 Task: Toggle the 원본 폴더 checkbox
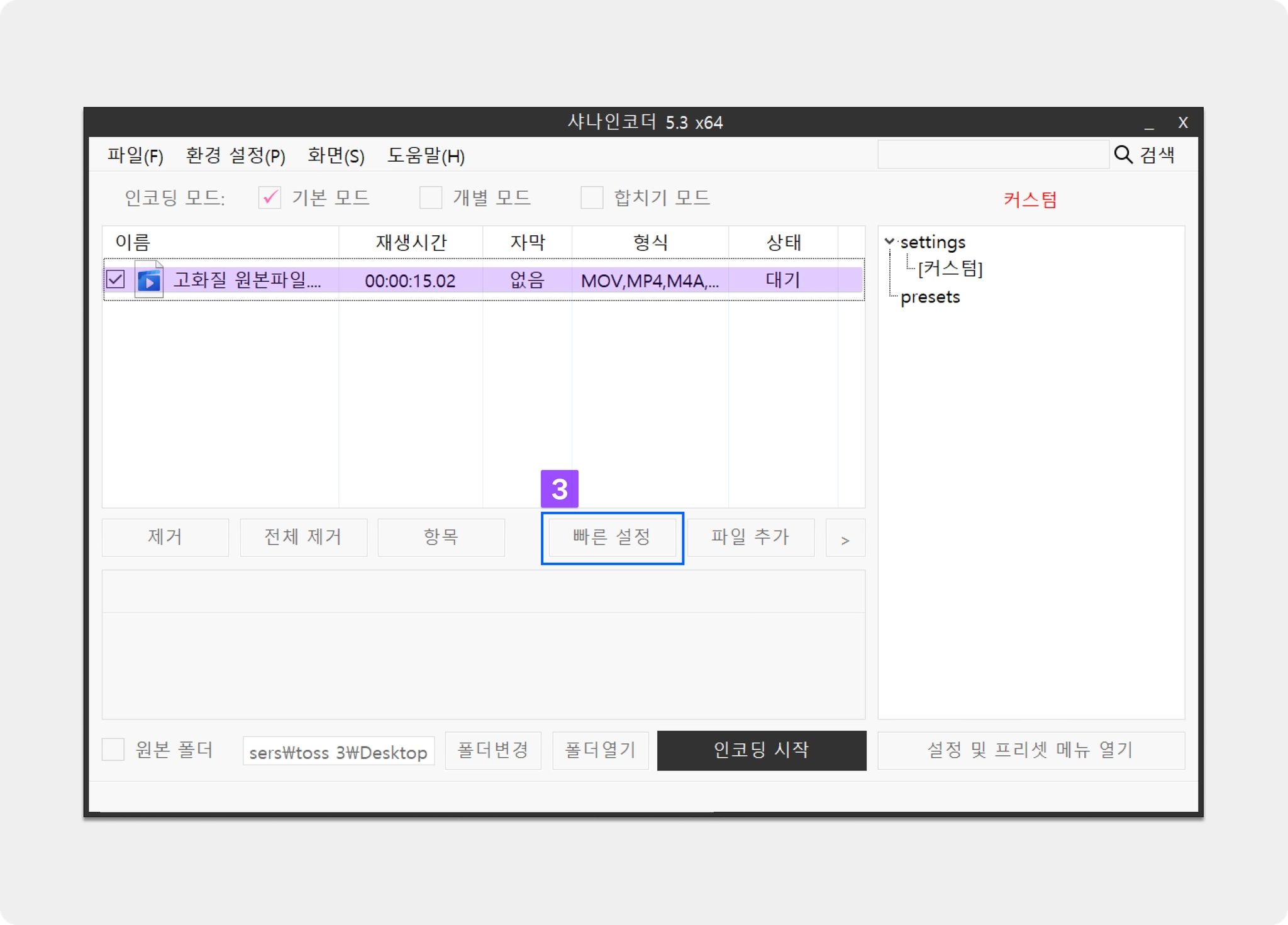point(113,750)
